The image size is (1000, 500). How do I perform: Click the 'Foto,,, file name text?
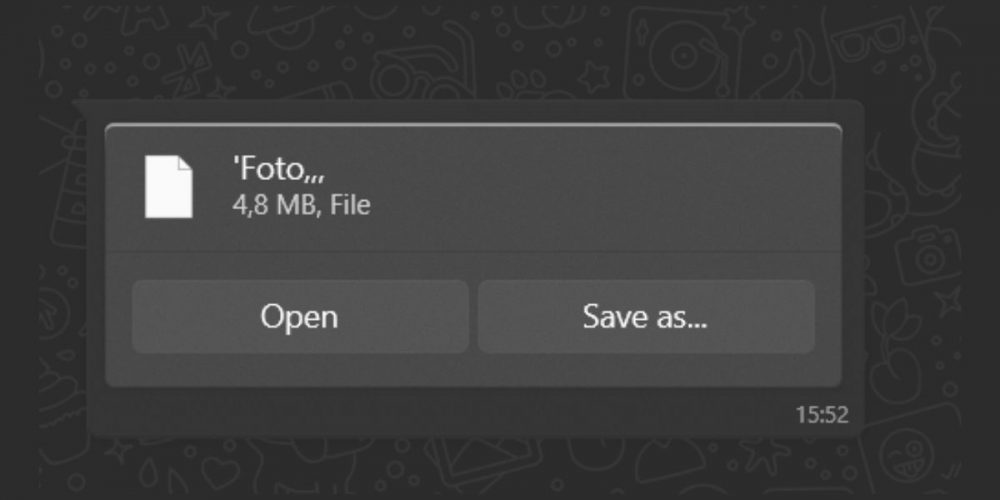pos(279,170)
